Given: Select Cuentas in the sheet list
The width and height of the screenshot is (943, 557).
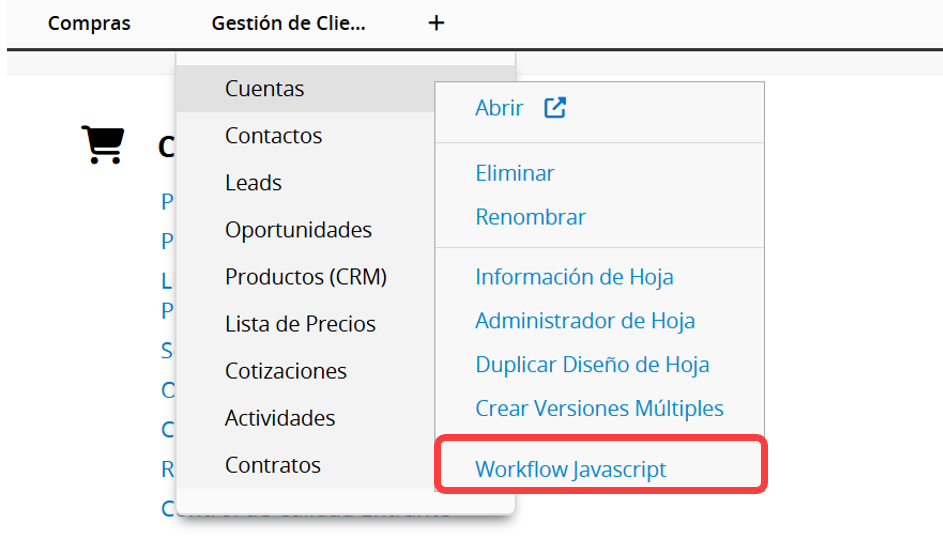Looking at the screenshot, I should coord(306,88).
